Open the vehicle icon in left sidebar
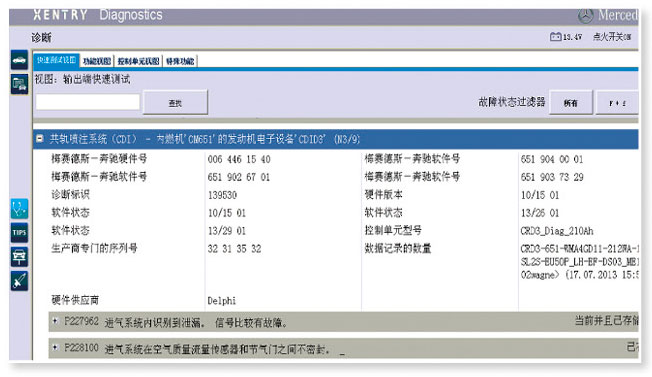652x377 pixels. coord(19,60)
